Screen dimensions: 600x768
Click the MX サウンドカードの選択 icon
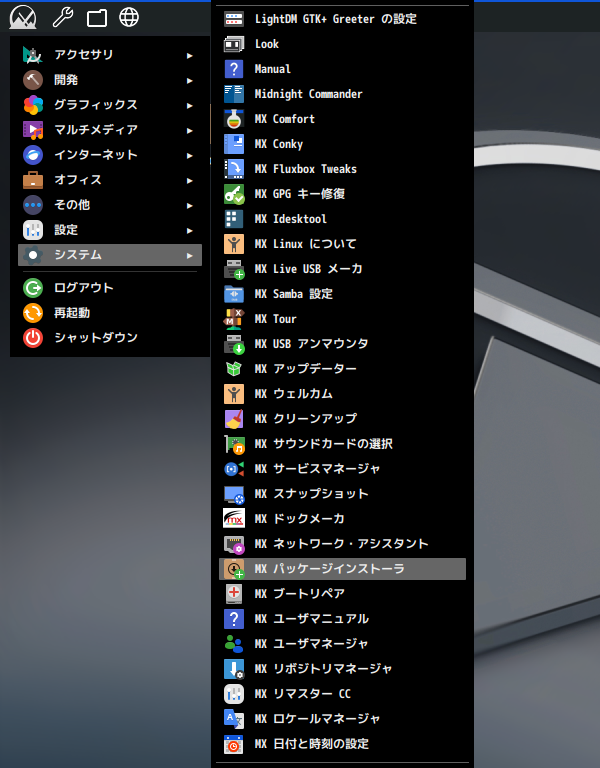pos(234,444)
